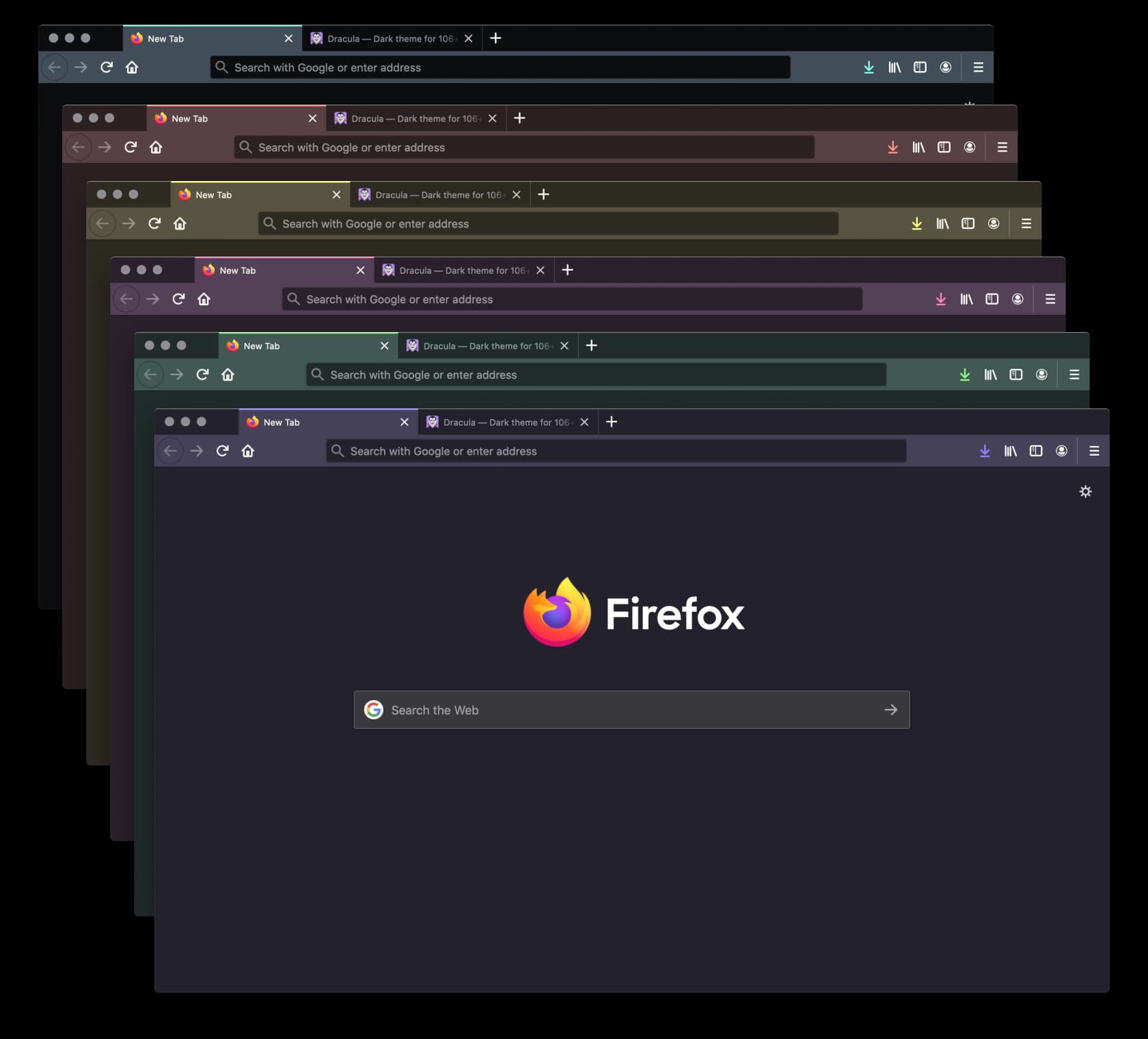Submit the web search with the arrow button
The width and height of the screenshot is (1148, 1039).
click(890, 710)
